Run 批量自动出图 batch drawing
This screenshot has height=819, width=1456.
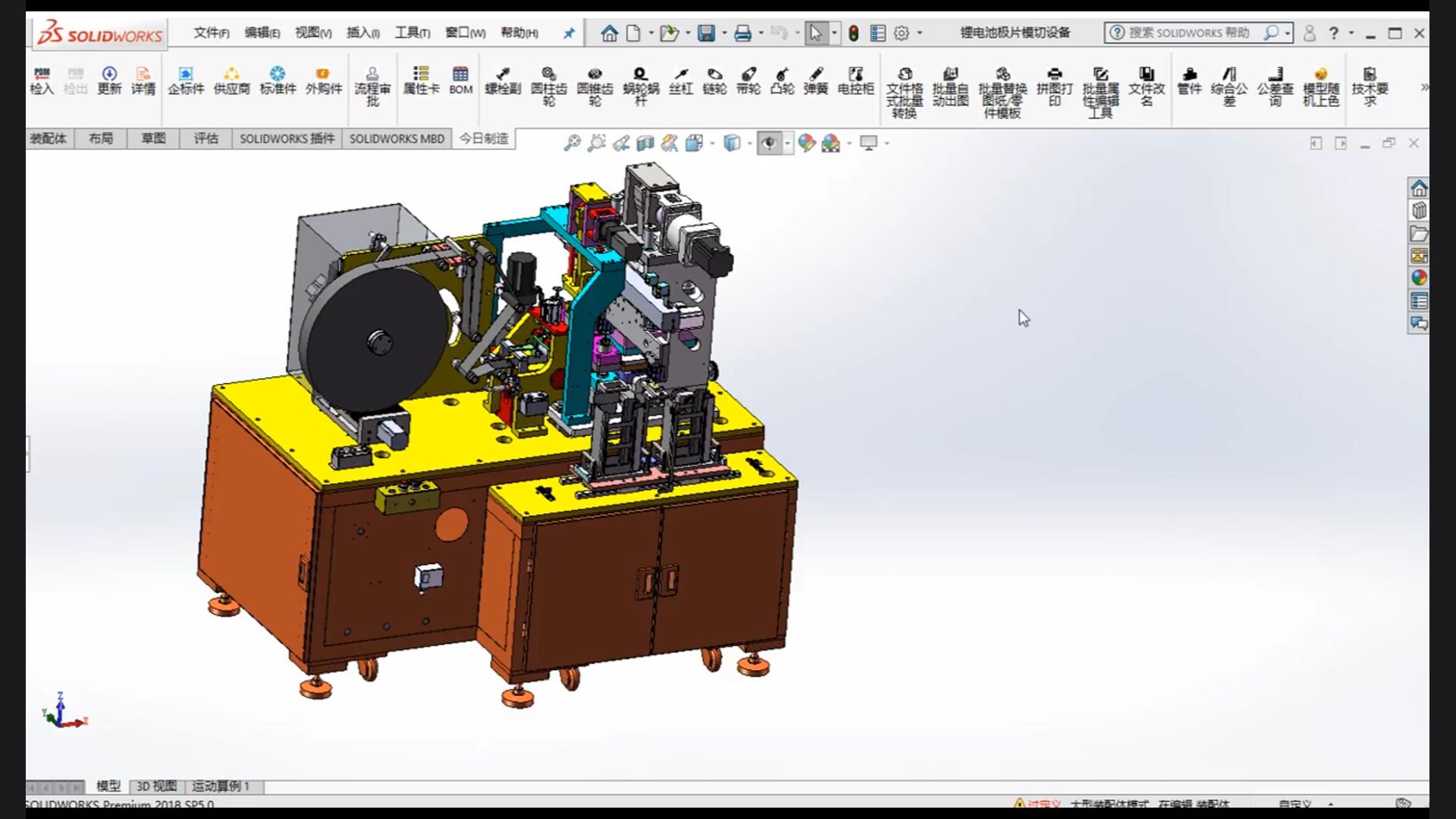click(x=950, y=86)
